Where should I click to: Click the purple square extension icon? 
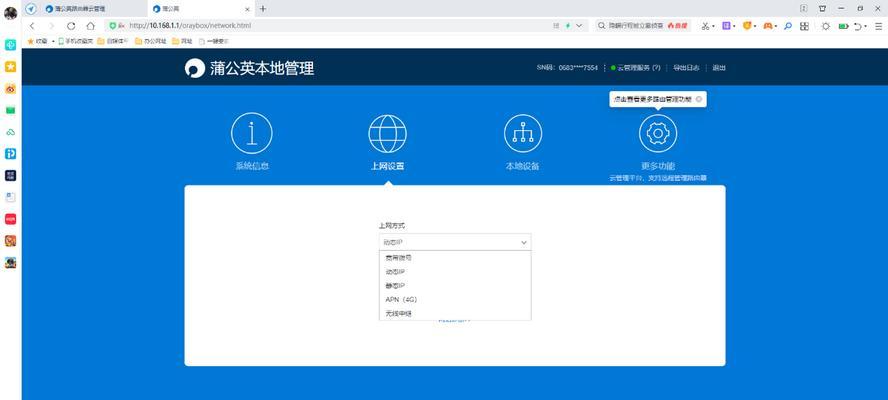coord(726,26)
